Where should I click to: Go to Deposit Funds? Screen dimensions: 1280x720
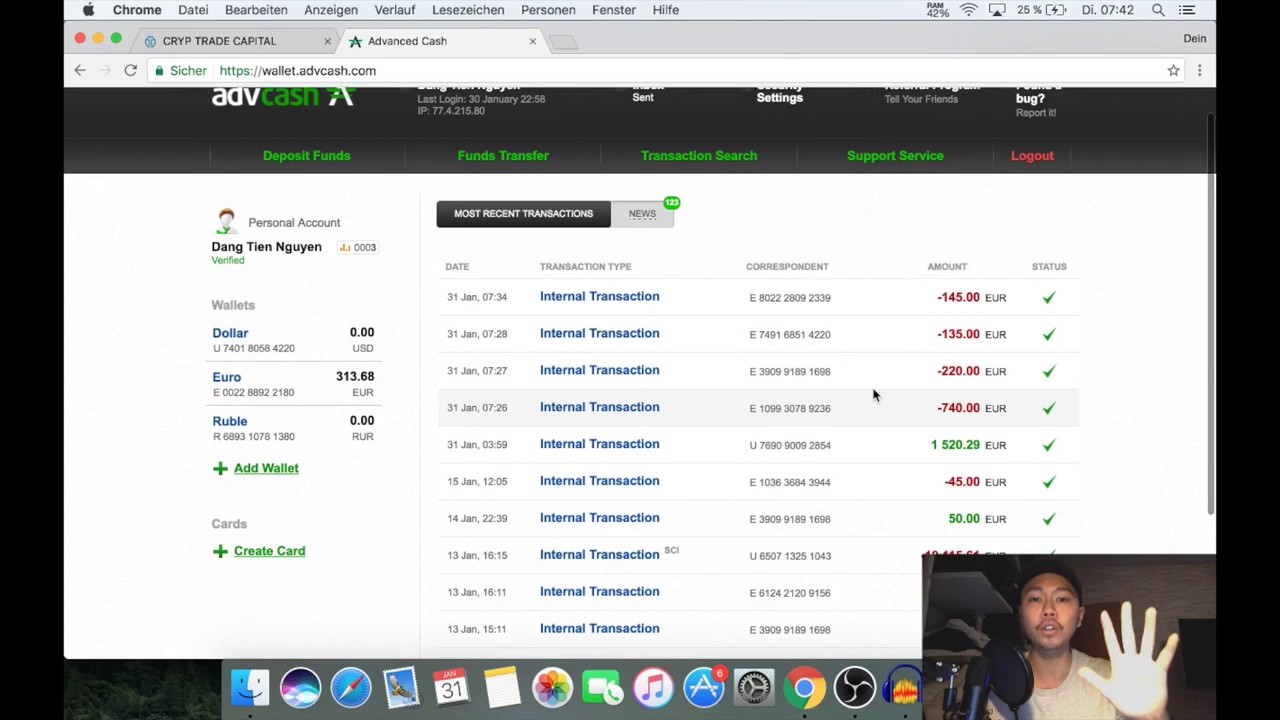pos(306,155)
